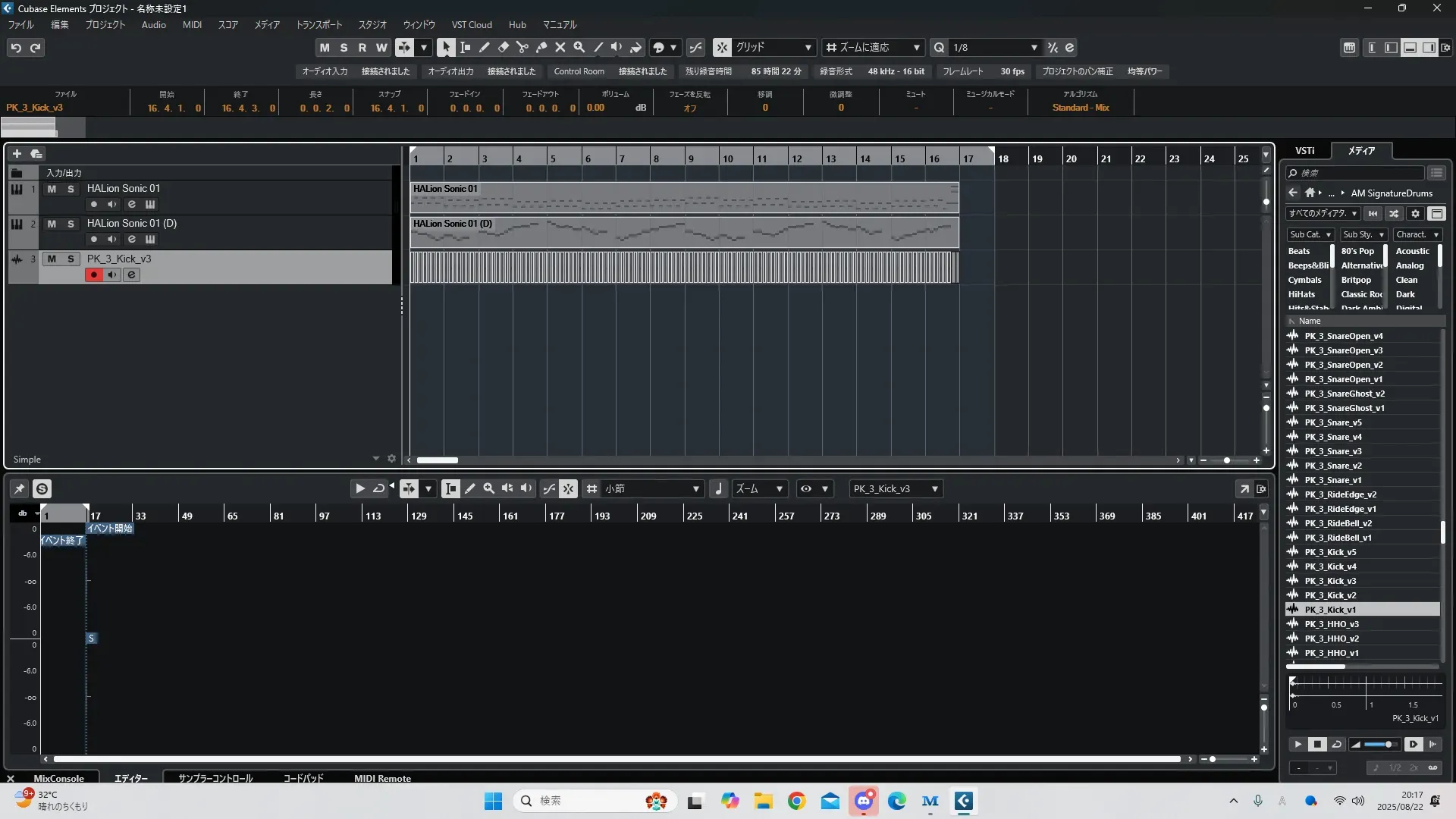Select the Scissors split tool

pos(522,47)
